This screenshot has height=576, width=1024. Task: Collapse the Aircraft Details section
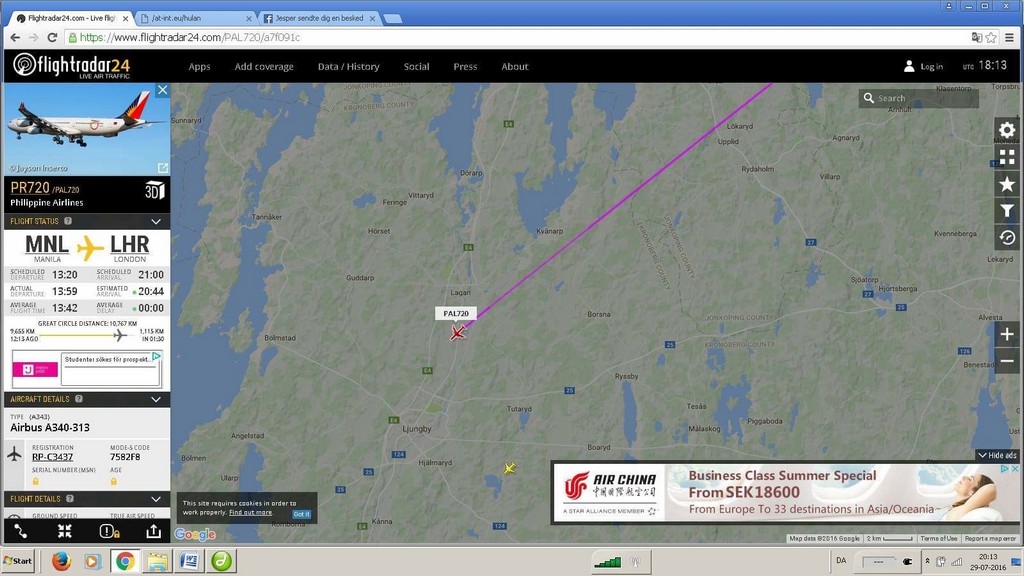[156, 399]
